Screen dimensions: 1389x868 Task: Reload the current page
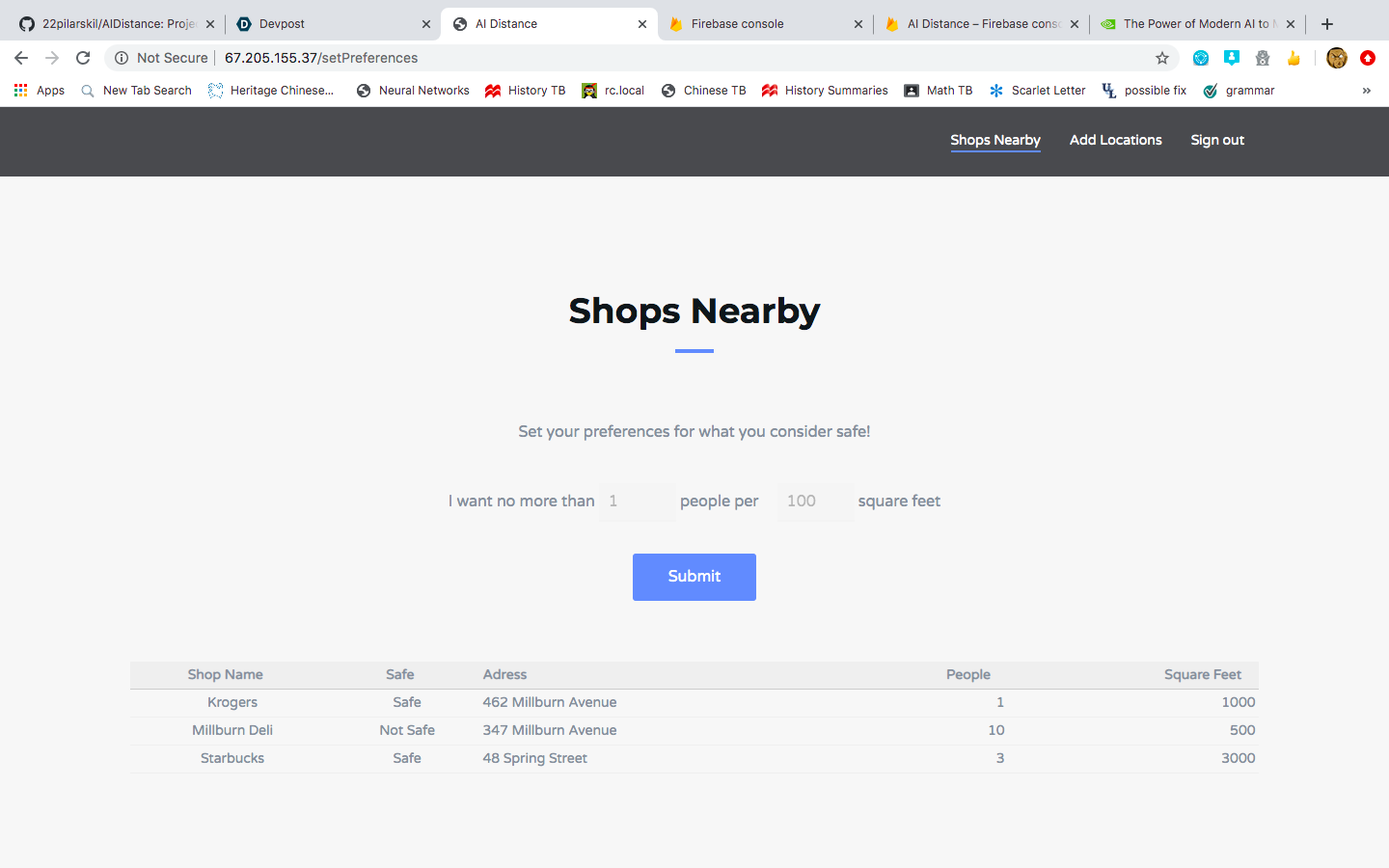pyautogui.click(x=83, y=58)
